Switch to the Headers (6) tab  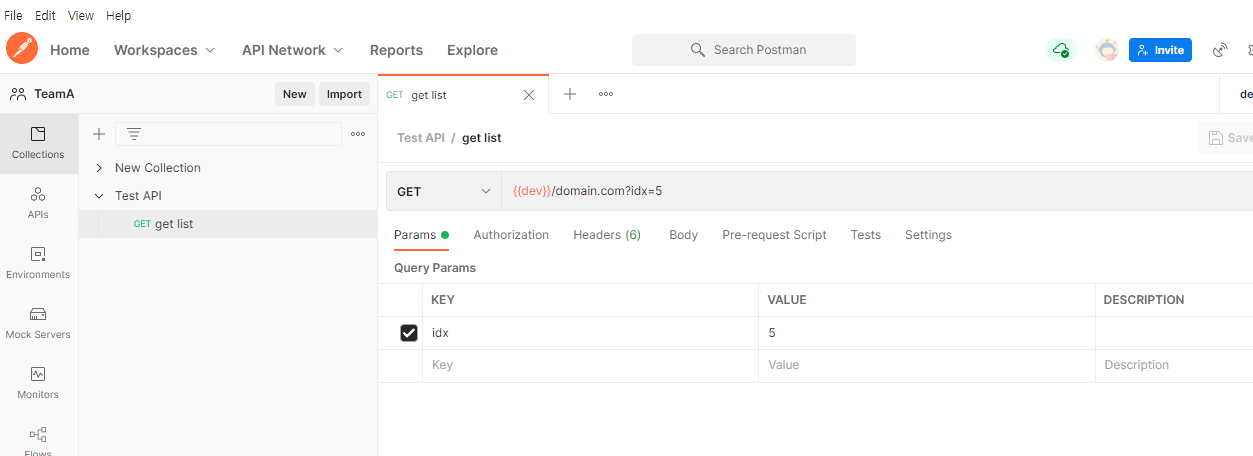607,235
